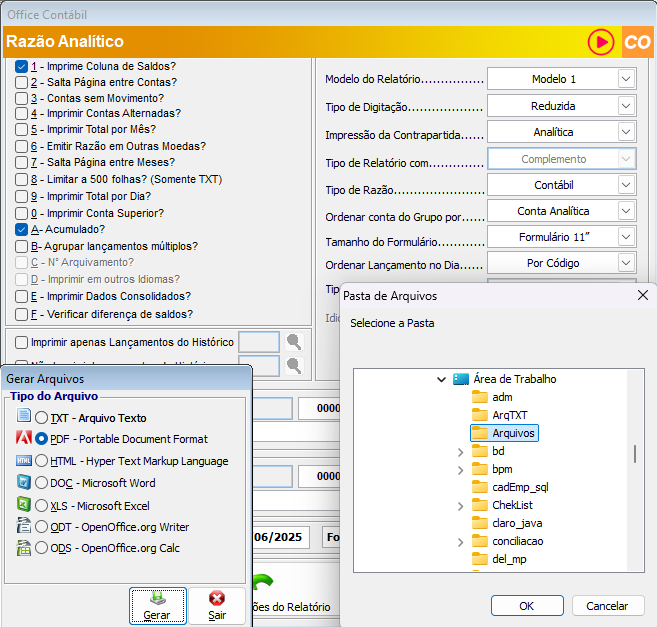Expand the bpm folder node
The width and height of the screenshot is (657, 627).
(x=460, y=469)
